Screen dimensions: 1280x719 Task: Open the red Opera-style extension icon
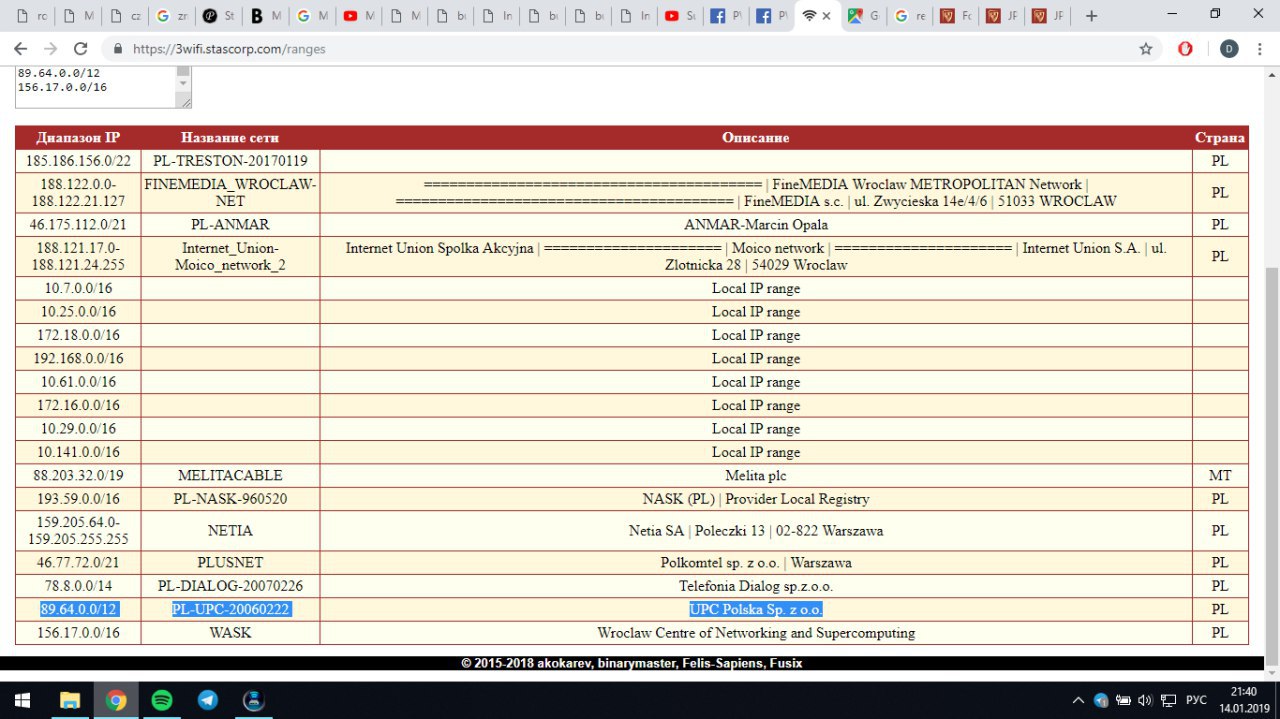coord(1185,48)
